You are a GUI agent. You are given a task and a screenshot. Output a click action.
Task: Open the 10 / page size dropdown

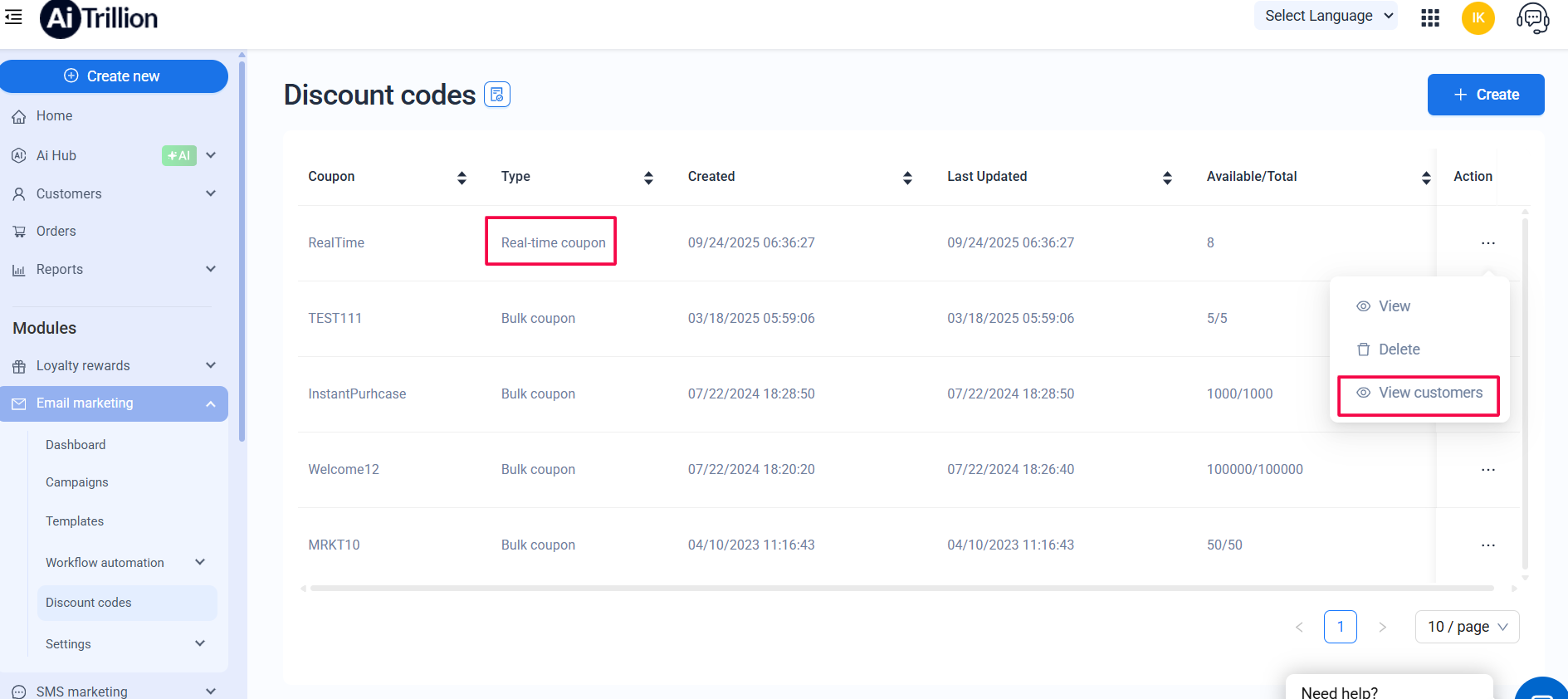pyautogui.click(x=1467, y=627)
